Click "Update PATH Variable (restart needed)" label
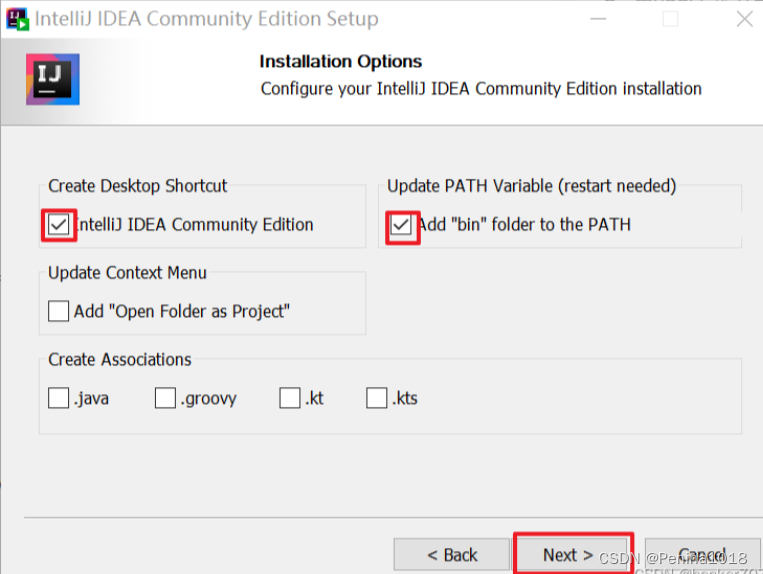 click(x=531, y=186)
